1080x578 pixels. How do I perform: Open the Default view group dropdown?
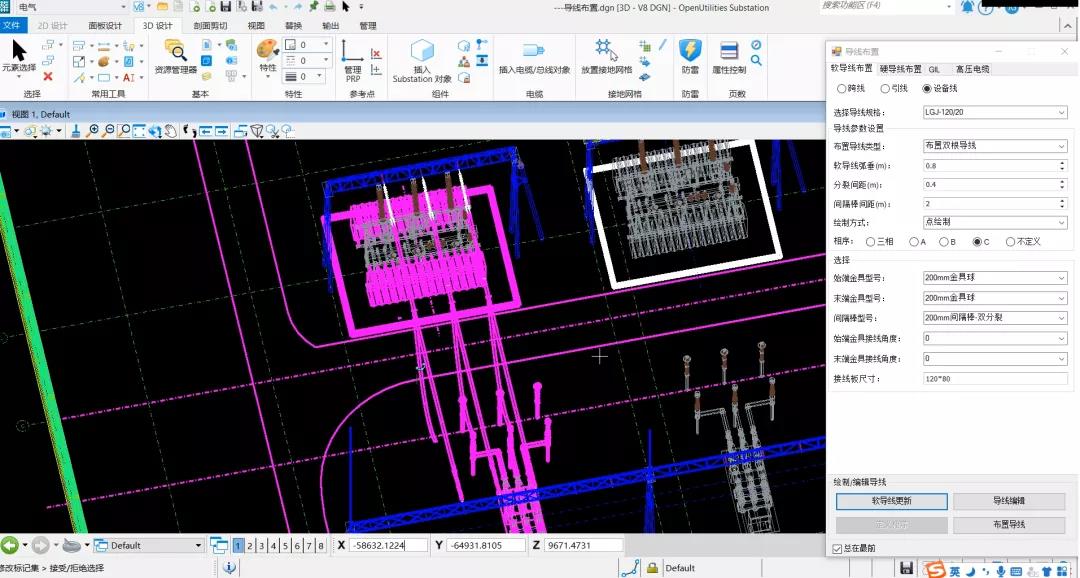tap(149, 546)
